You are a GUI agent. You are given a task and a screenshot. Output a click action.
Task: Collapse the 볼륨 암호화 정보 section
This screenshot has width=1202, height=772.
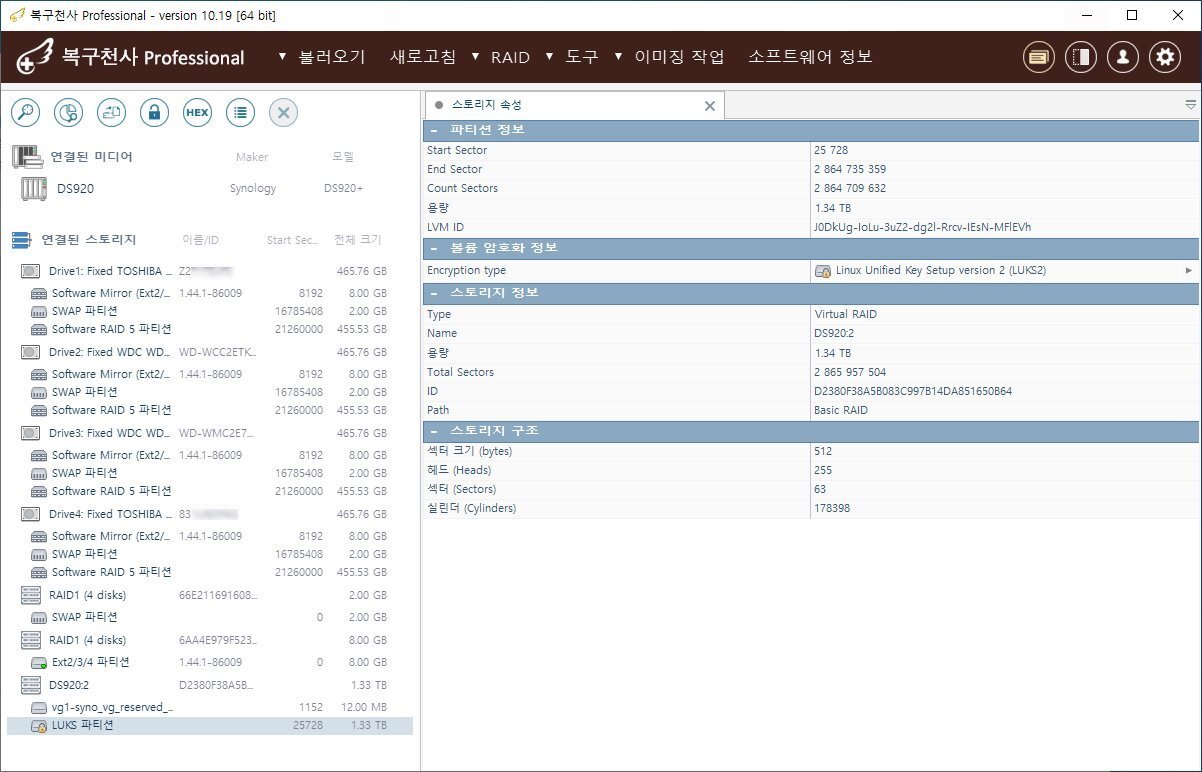pos(434,248)
